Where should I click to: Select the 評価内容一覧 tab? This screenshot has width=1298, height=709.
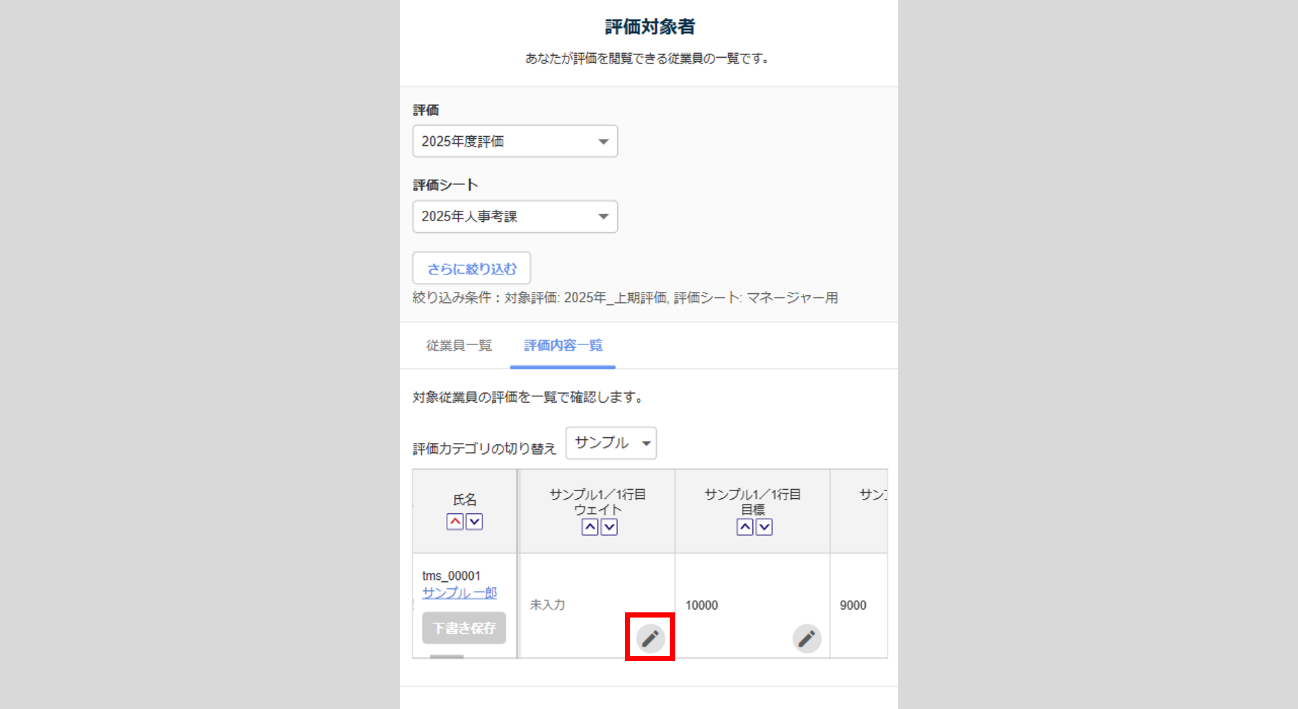563,346
